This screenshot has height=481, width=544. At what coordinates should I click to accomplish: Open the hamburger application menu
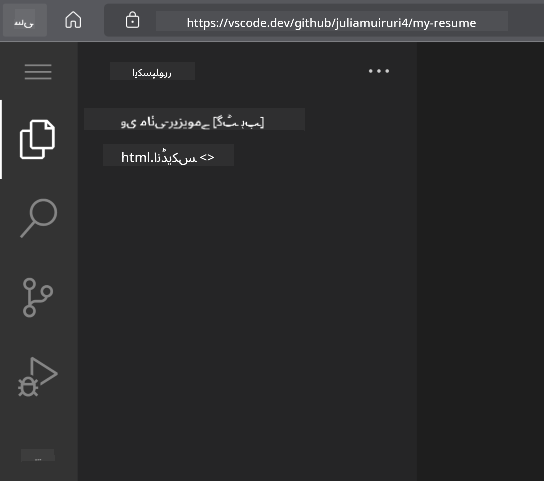[x=38, y=72]
